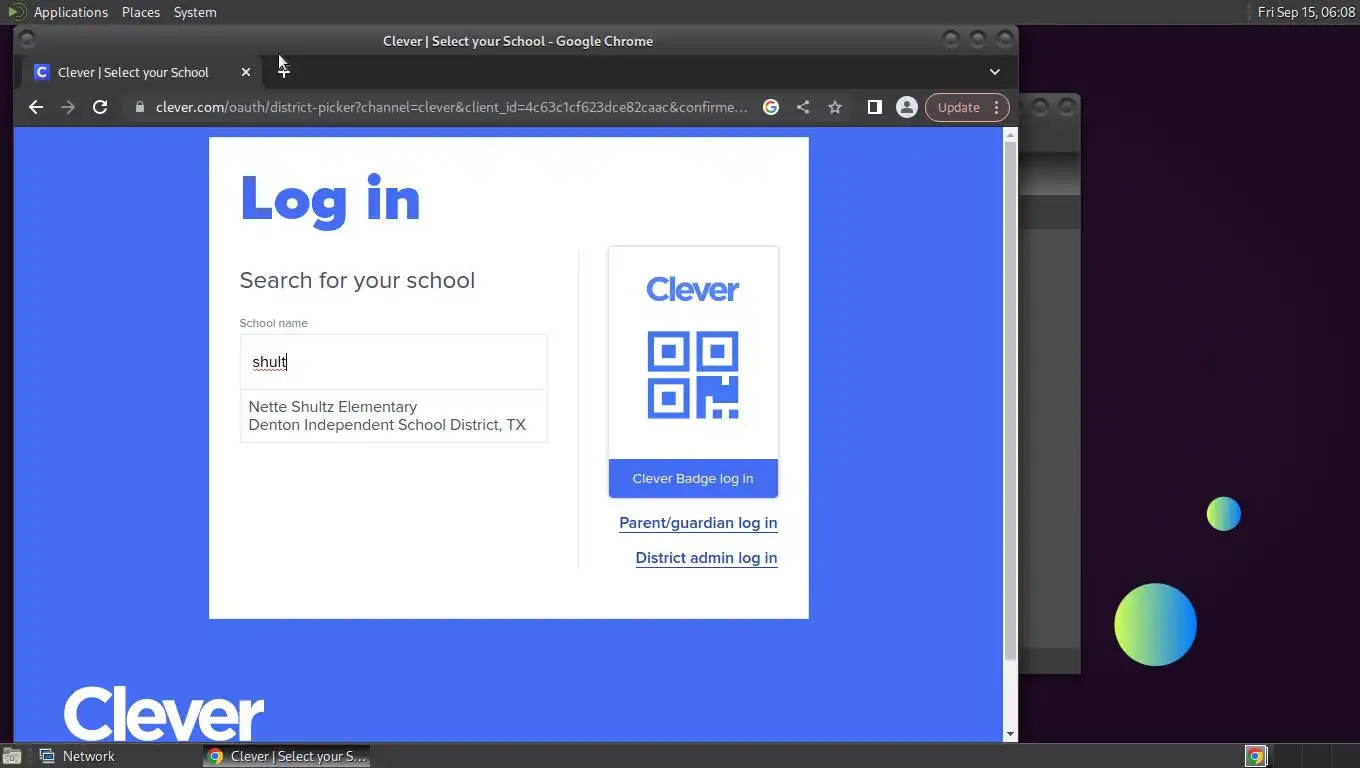Click the Update button in Chrome
This screenshot has height=768, width=1360.
967,107
